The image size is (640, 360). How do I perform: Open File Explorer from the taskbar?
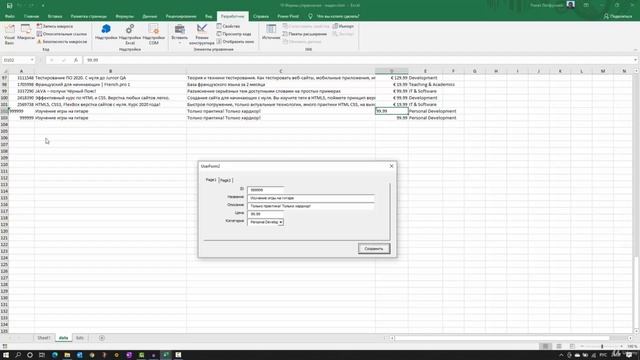pos(67,355)
